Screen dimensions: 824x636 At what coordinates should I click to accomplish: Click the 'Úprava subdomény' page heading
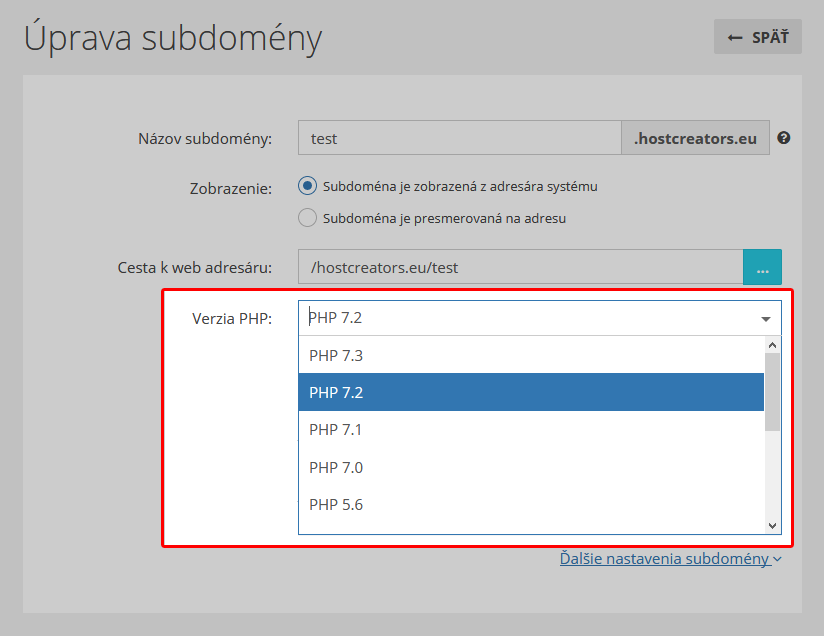(173, 38)
